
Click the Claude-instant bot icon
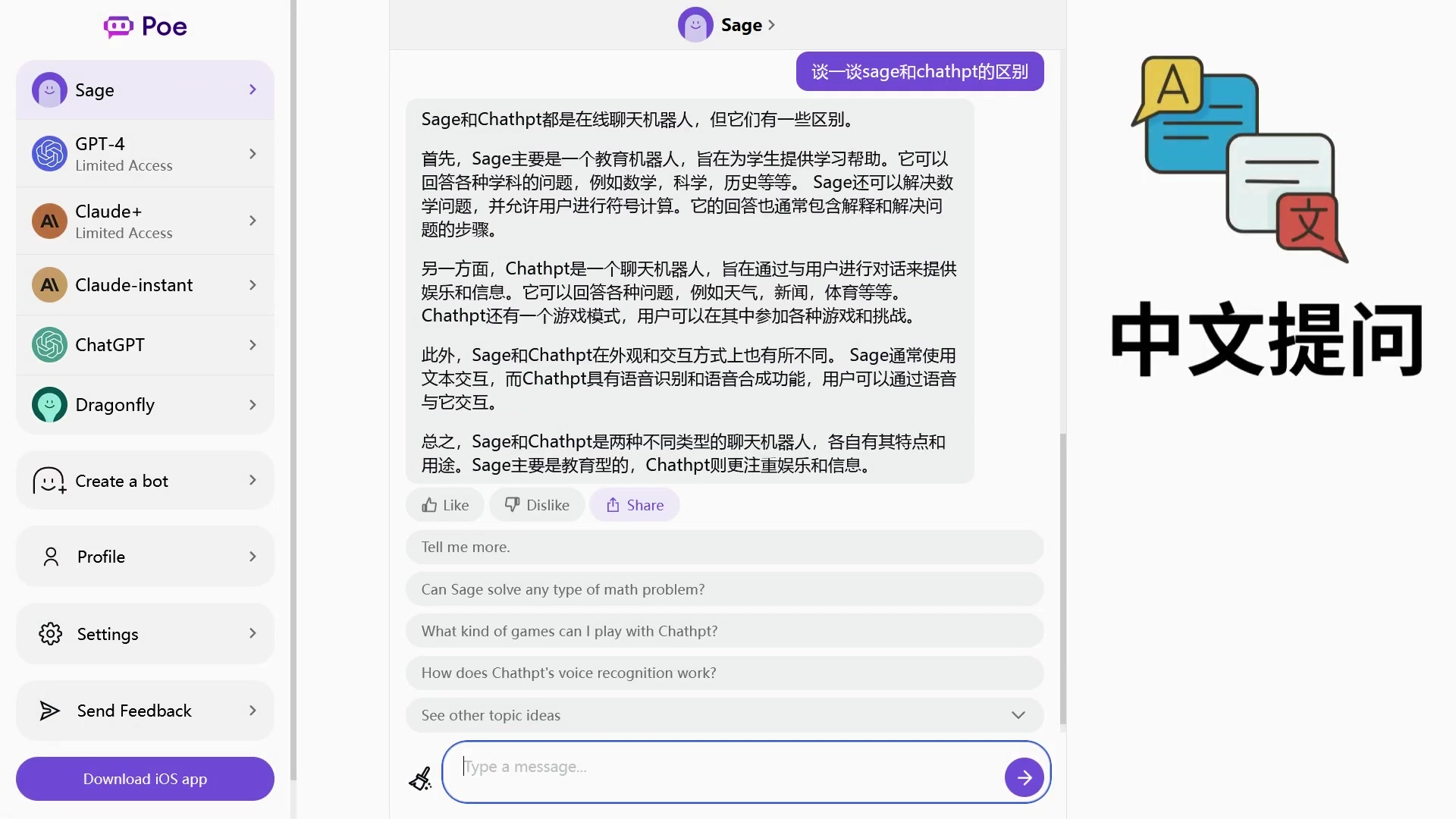point(49,284)
